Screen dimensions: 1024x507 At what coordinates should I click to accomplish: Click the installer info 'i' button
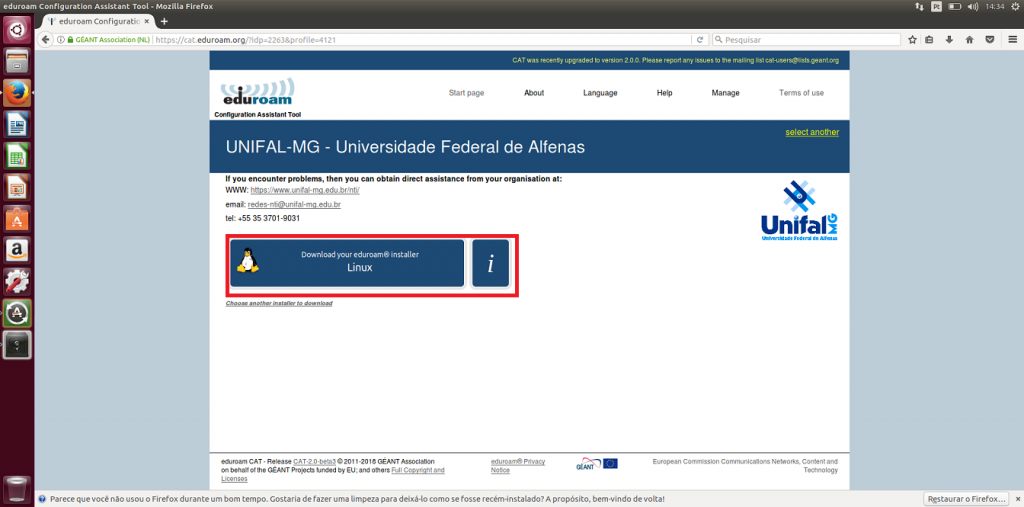(x=490, y=263)
